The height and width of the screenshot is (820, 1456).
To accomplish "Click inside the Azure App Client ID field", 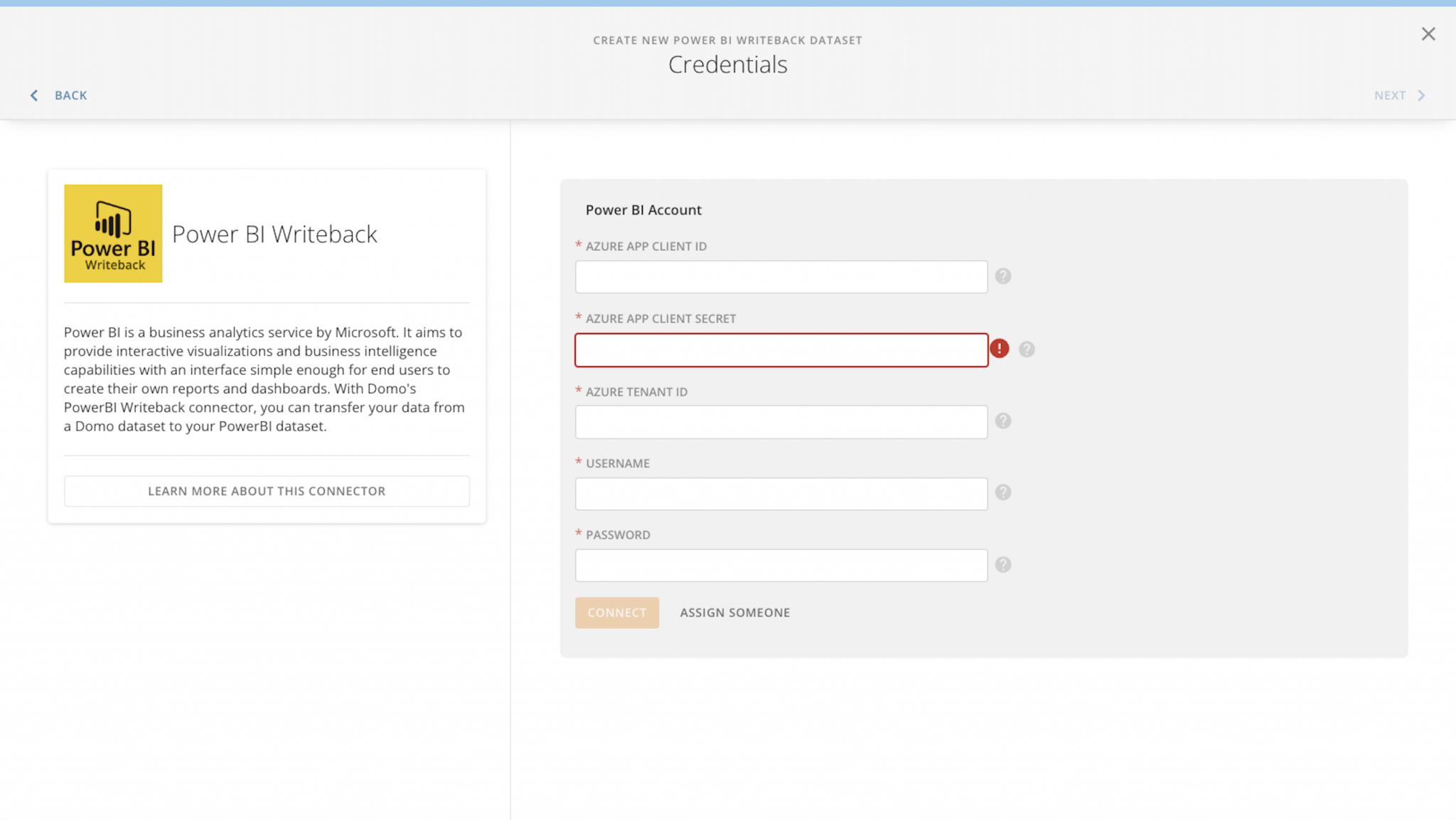I will 781,276.
